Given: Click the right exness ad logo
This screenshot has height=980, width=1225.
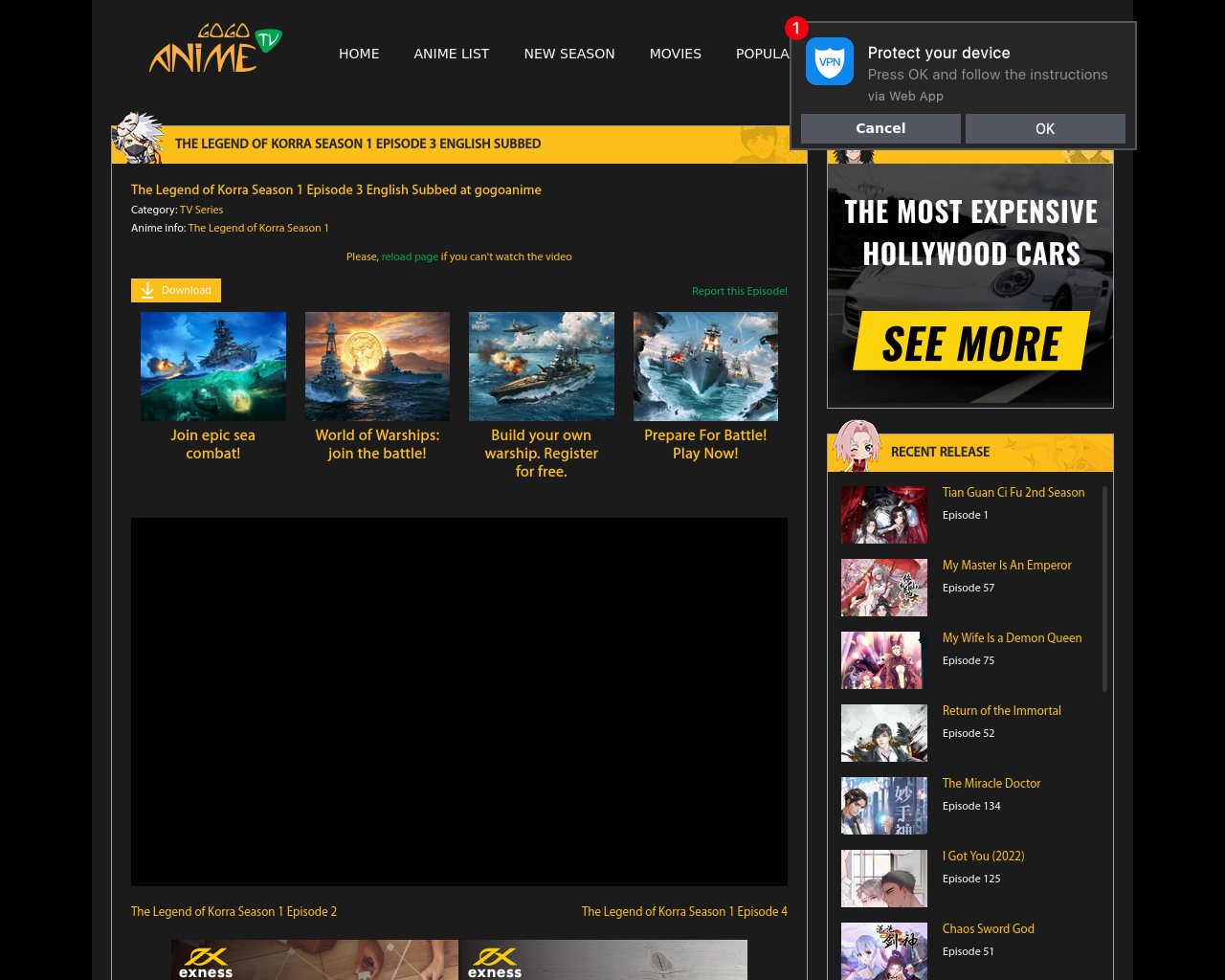Looking at the screenshot, I should 495,961.
